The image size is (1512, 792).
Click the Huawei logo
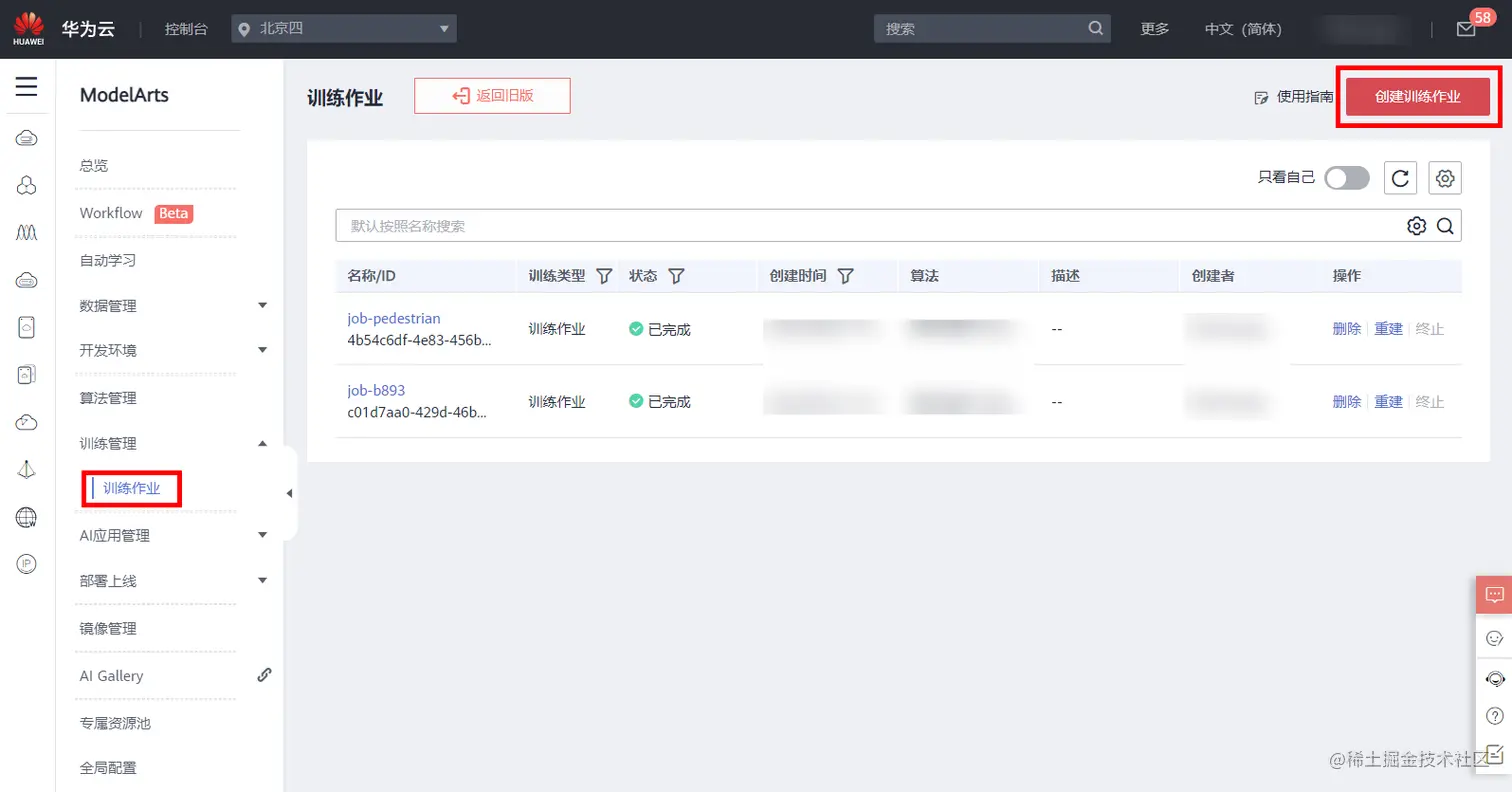[28, 29]
